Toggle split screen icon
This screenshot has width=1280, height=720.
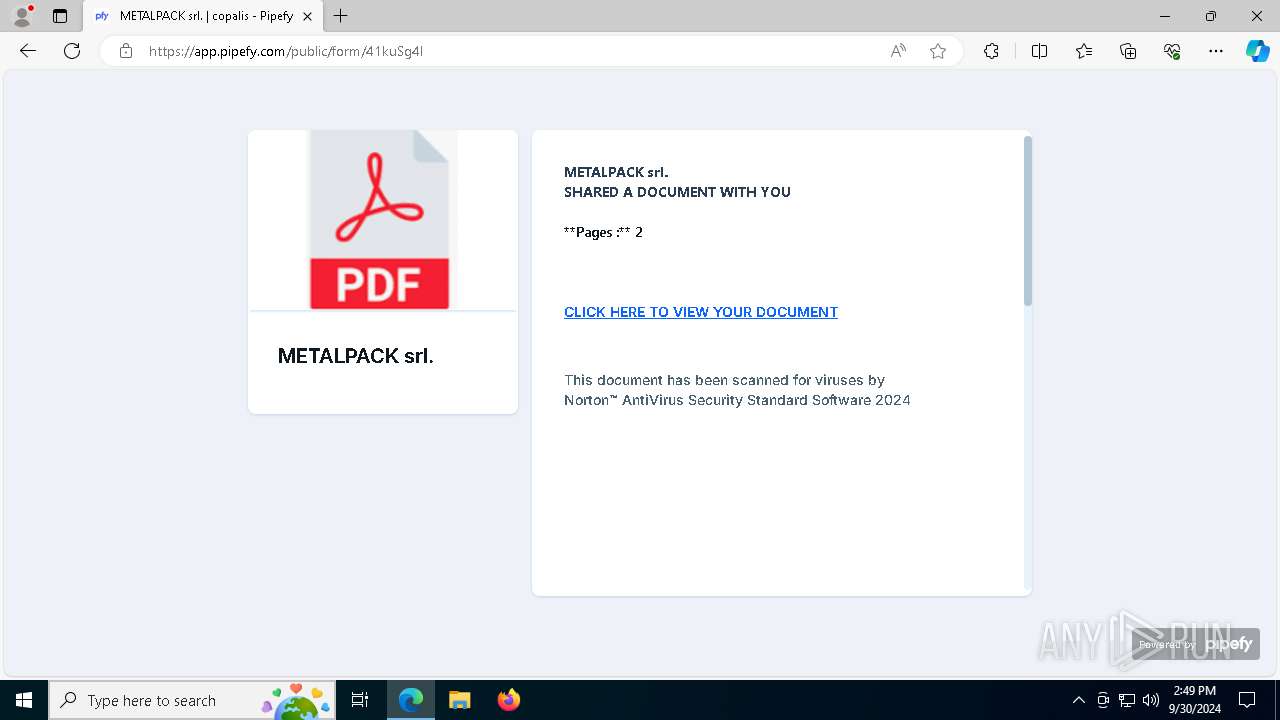(x=1039, y=51)
